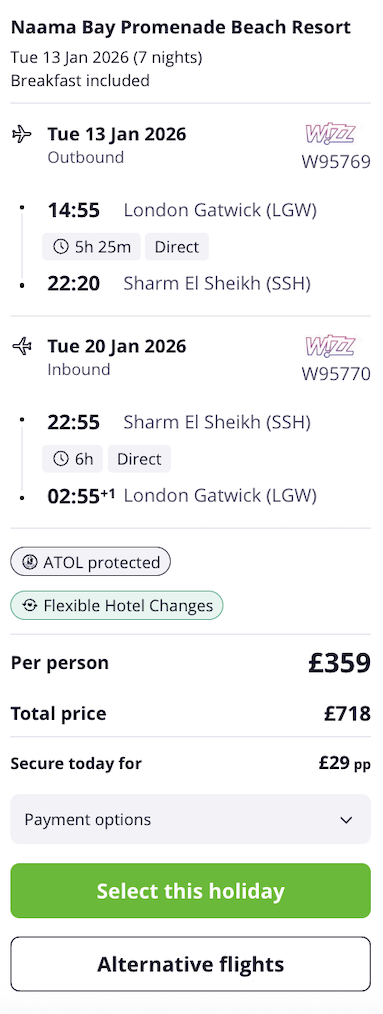Click the inbound flight airplane icon
The height and width of the screenshot is (1014, 383).
(21, 347)
